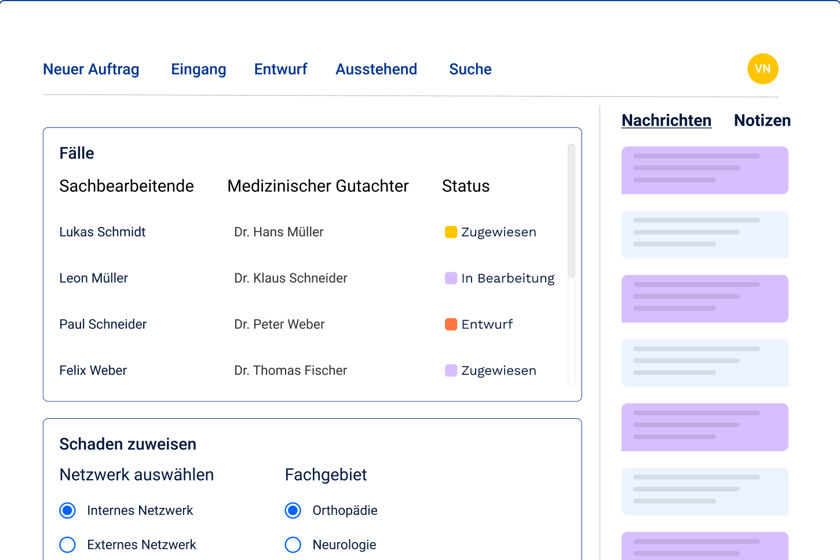Click the Status column header
840x560 pixels.
click(x=466, y=186)
